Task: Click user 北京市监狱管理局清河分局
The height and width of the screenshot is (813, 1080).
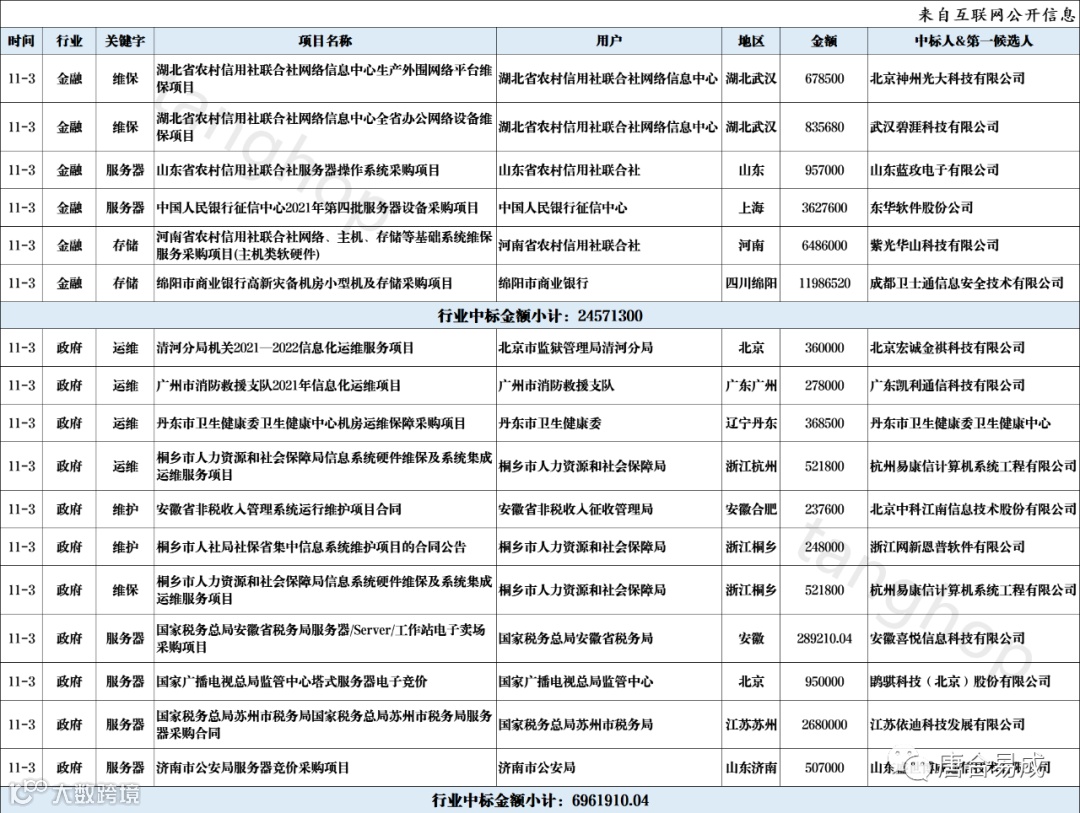Action: coord(575,348)
